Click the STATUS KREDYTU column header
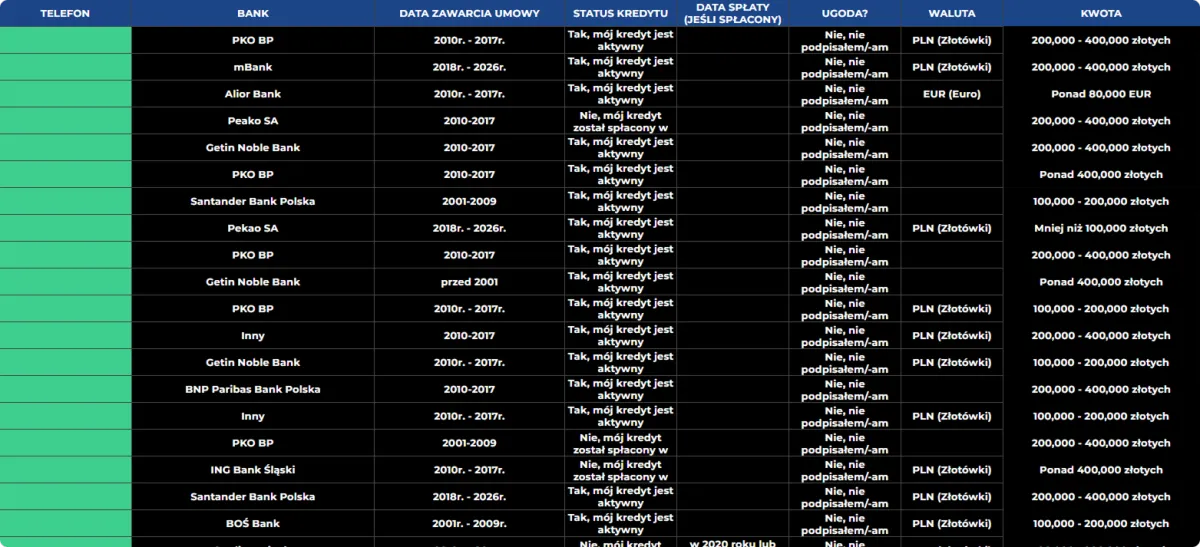The image size is (1200, 547). coord(620,13)
